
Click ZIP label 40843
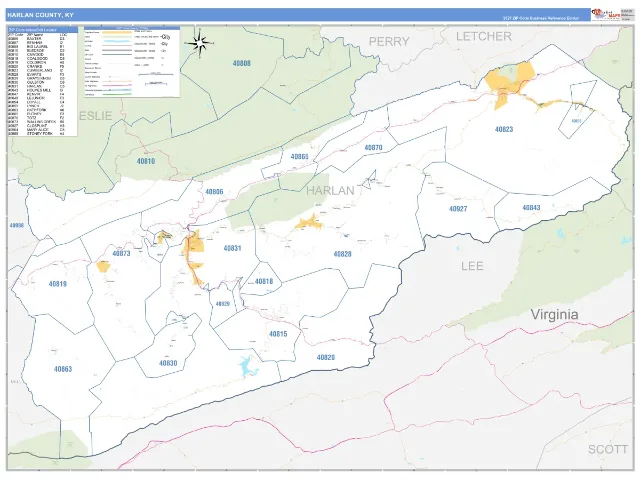531,208
